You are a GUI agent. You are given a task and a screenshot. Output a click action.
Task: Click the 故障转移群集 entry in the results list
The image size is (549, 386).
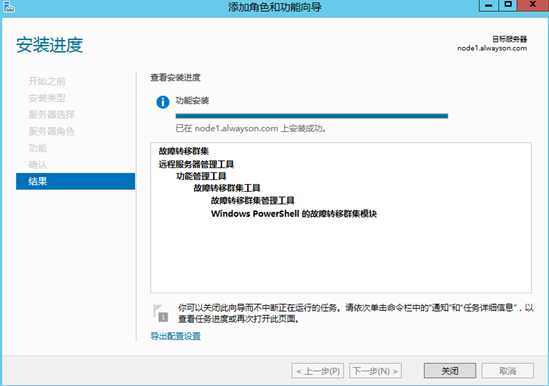tap(183, 151)
